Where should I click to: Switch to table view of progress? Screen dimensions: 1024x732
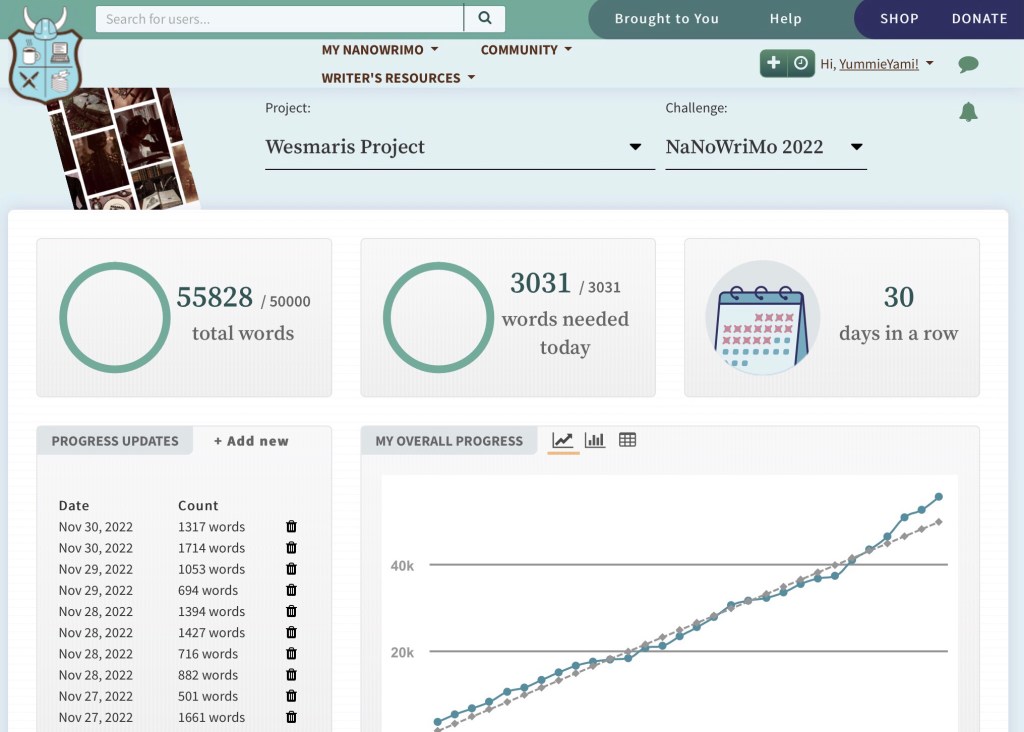tap(627, 441)
